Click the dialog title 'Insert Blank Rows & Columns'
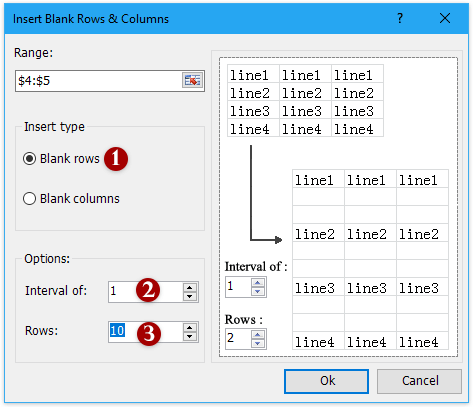This screenshot has width=473, height=407. tap(91, 19)
